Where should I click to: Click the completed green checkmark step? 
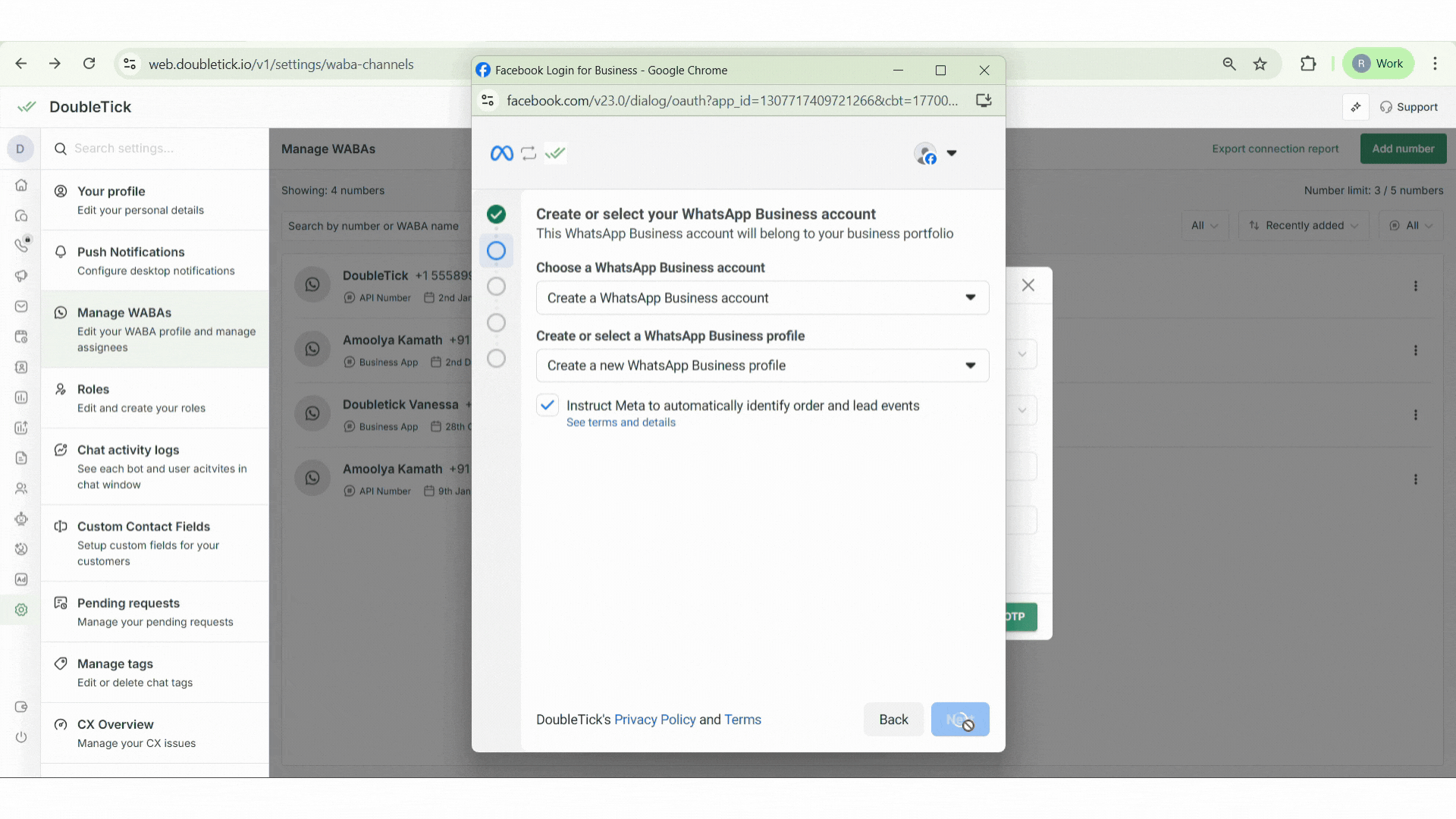pyautogui.click(x=496, y=215)
